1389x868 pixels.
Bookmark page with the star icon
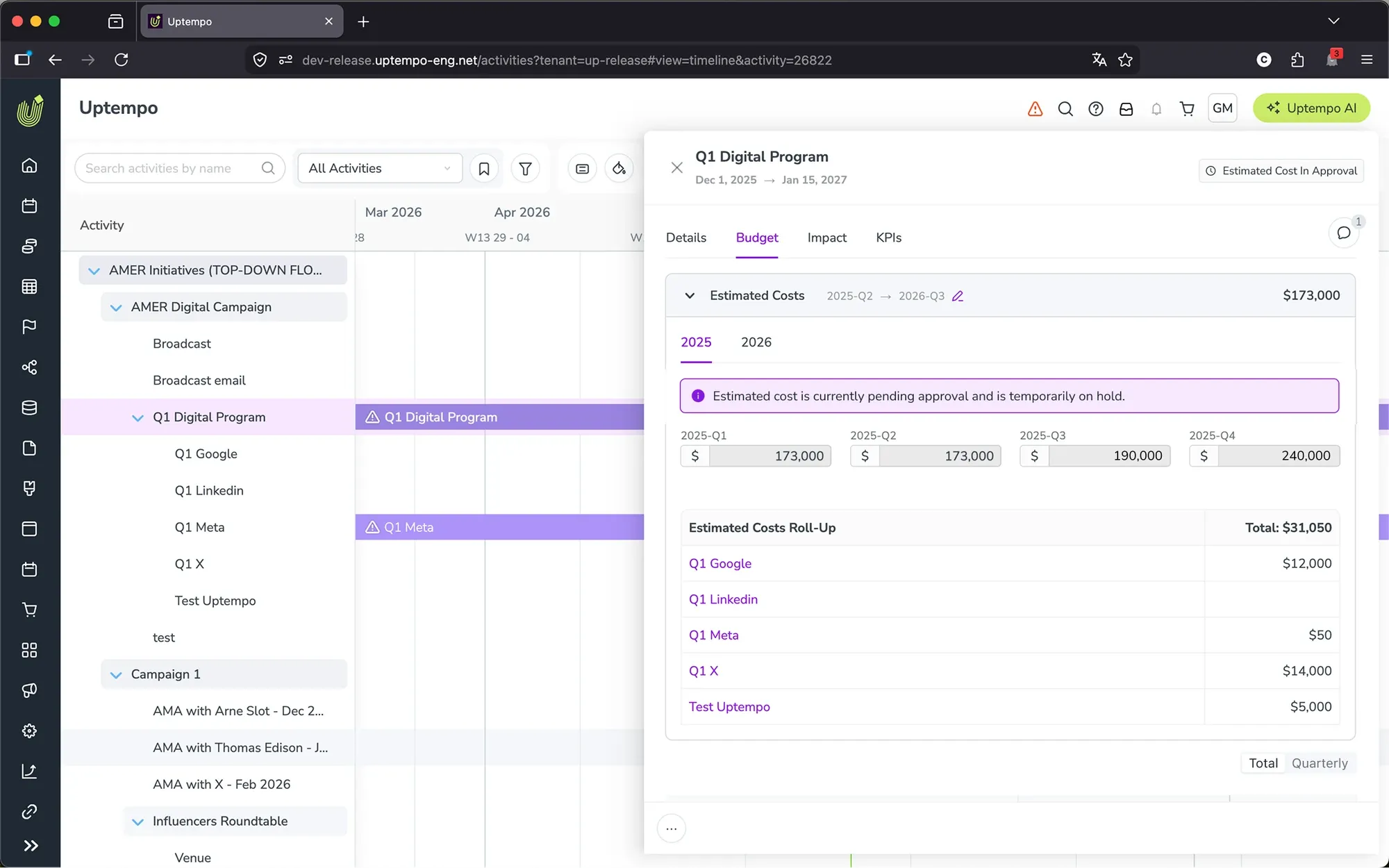[x=1125, y=60]
